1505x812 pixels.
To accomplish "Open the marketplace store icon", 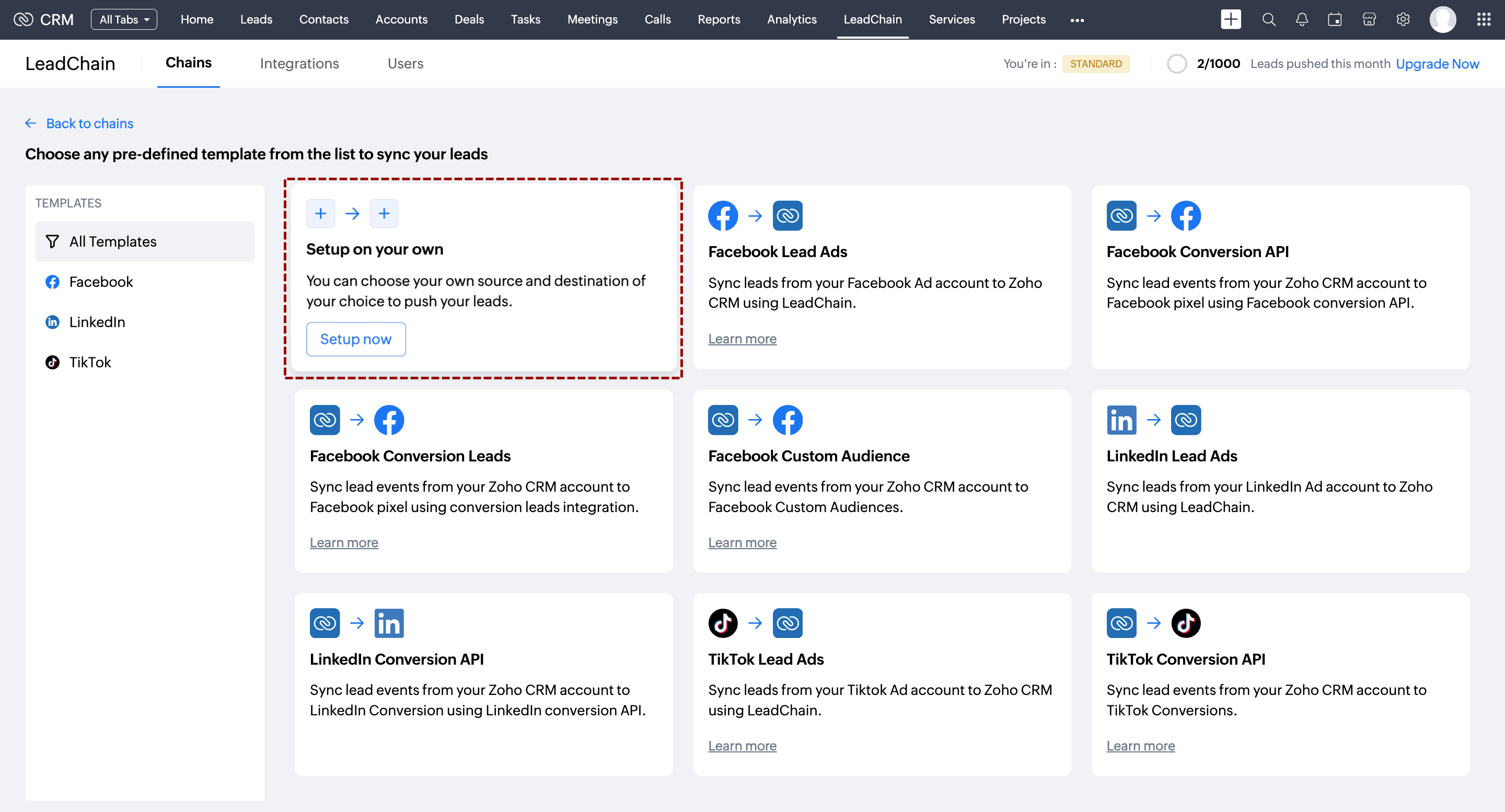I will click(x=1369, y=19).
